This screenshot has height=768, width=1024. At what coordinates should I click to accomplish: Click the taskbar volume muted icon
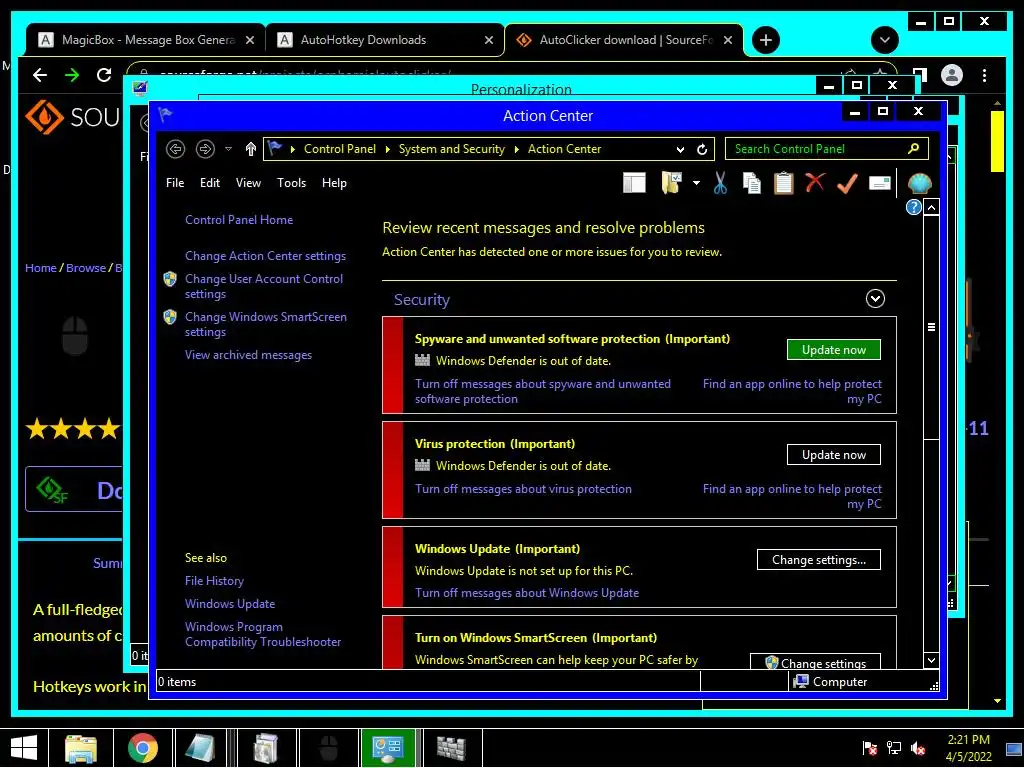[919, 748]
